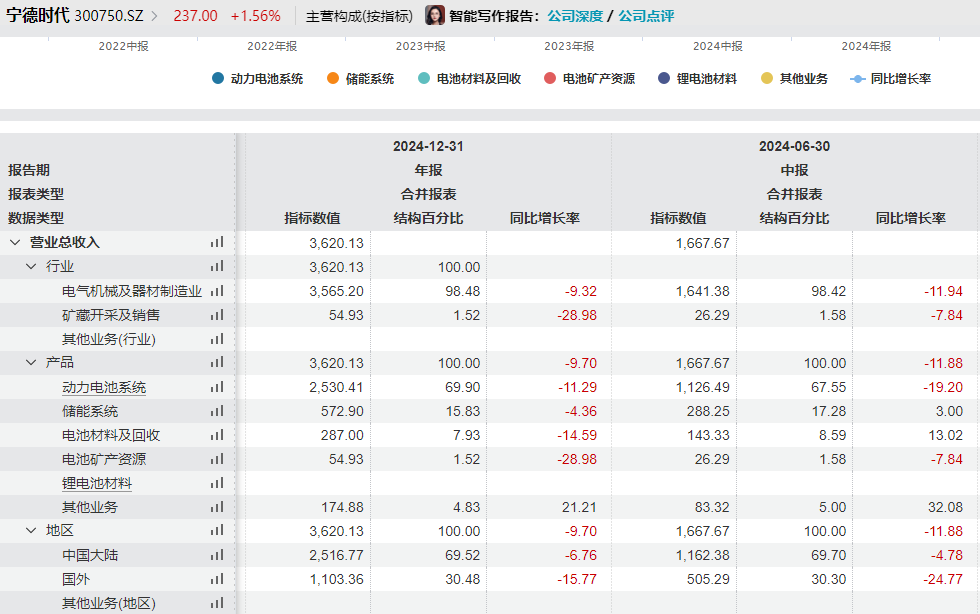Click 2024-12-31 report period header
The width and height of the screenshot is (980, 614).
click(428, 146)
